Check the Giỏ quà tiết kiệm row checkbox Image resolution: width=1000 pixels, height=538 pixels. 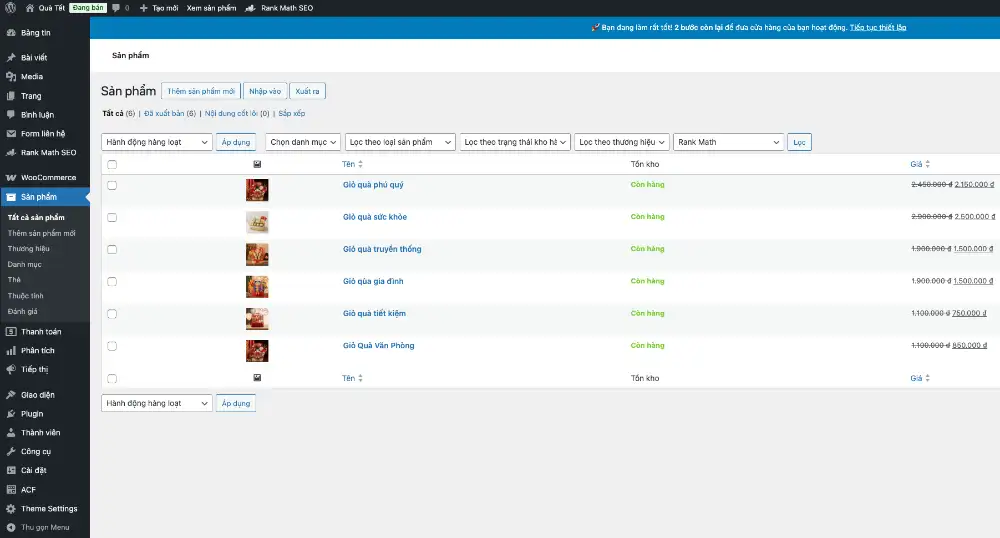coord(112,314)
